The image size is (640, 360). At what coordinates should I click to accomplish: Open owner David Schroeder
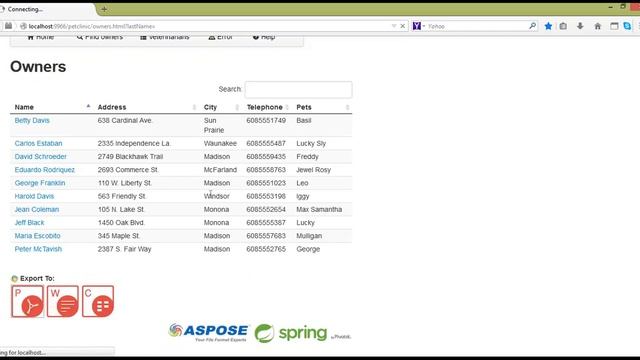pos(40,156)
